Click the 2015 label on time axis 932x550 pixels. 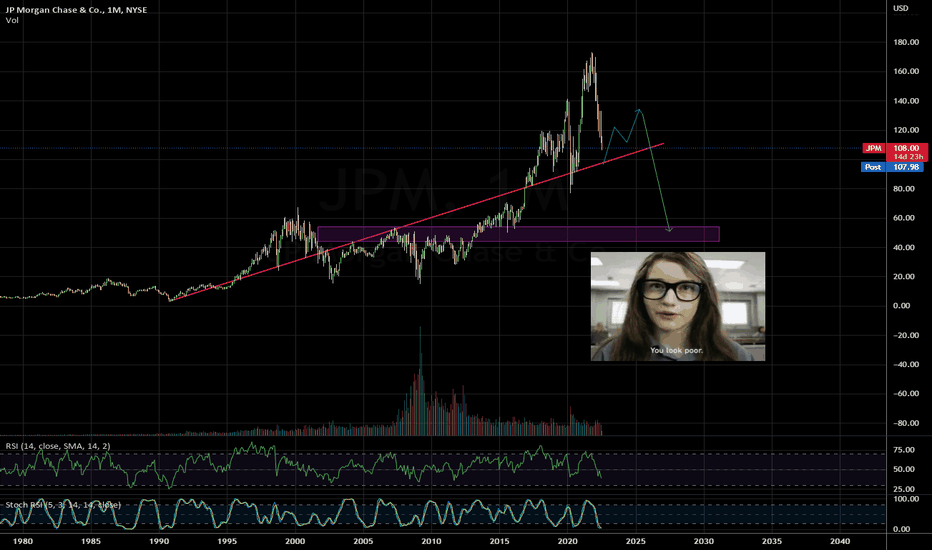click(x=499, y=541)
